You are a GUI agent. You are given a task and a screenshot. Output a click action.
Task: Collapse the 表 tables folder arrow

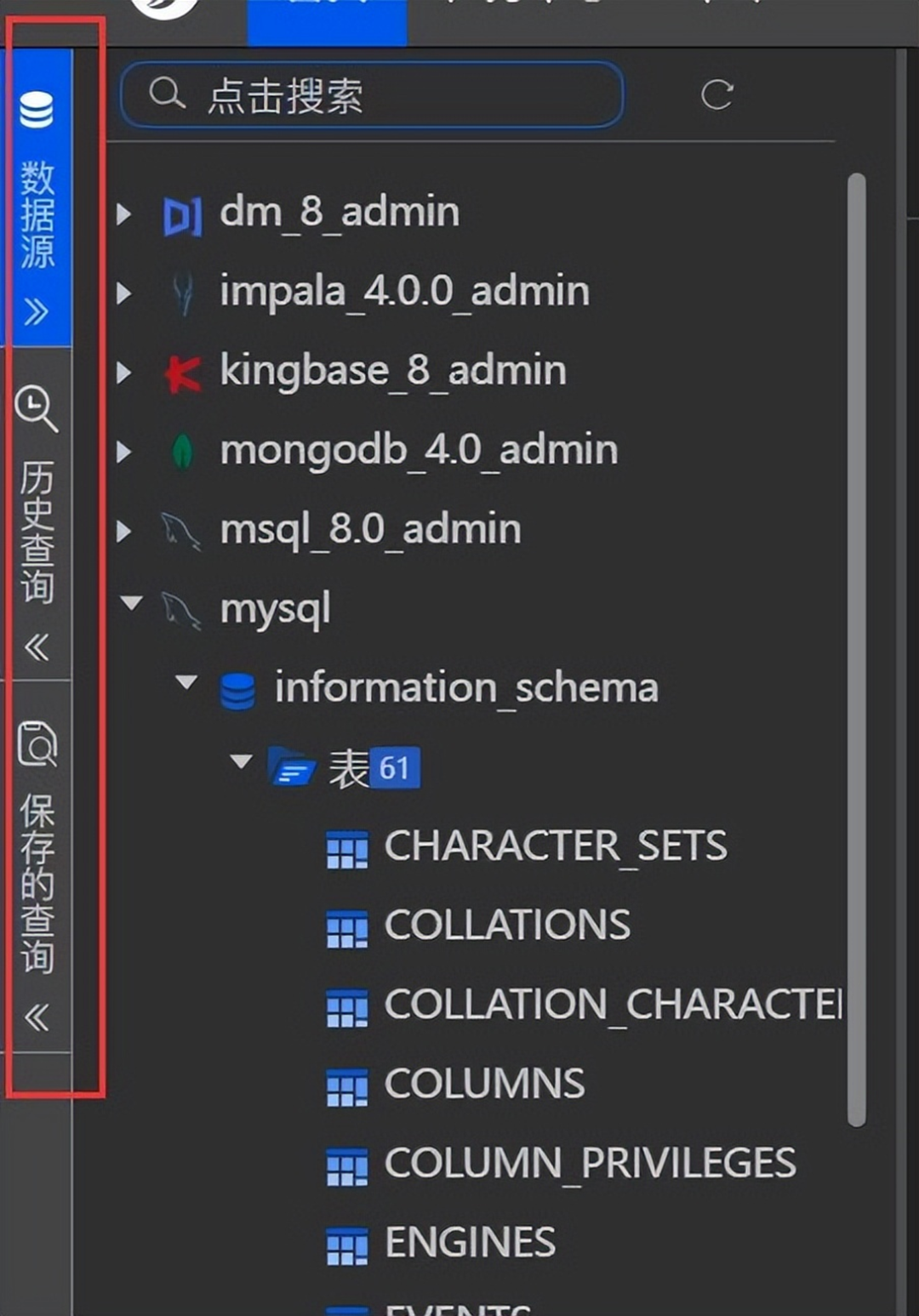242,761
